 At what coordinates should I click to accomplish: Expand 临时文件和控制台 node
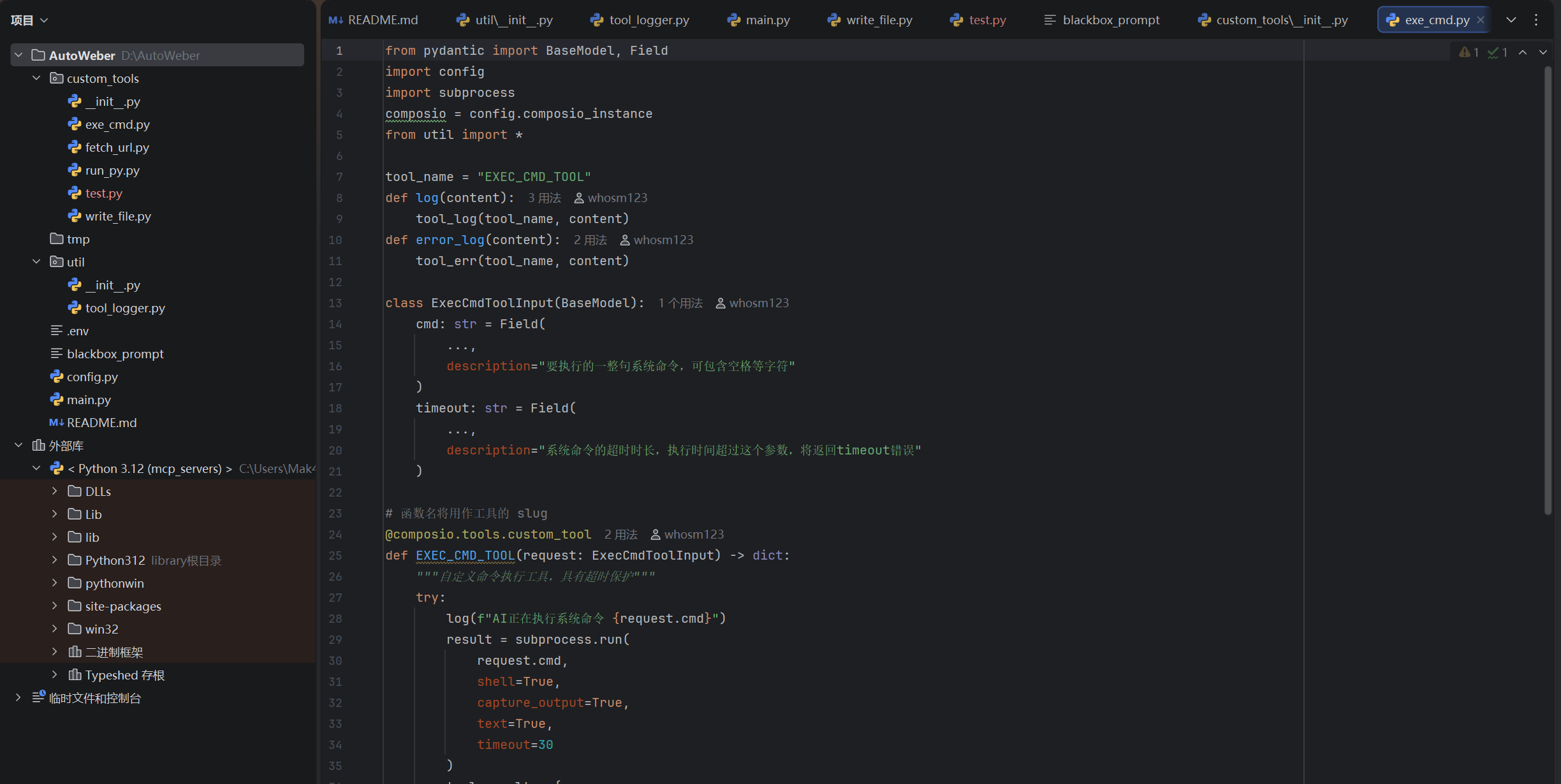coord(18,697)
